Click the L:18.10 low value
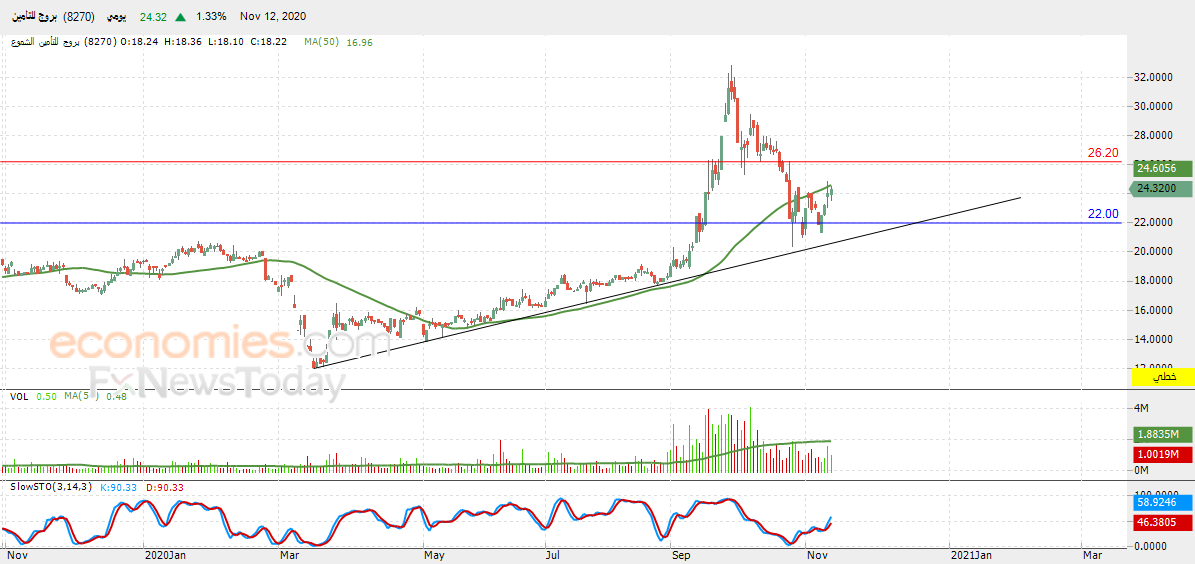1195x564 pixels. coord(224,43)
